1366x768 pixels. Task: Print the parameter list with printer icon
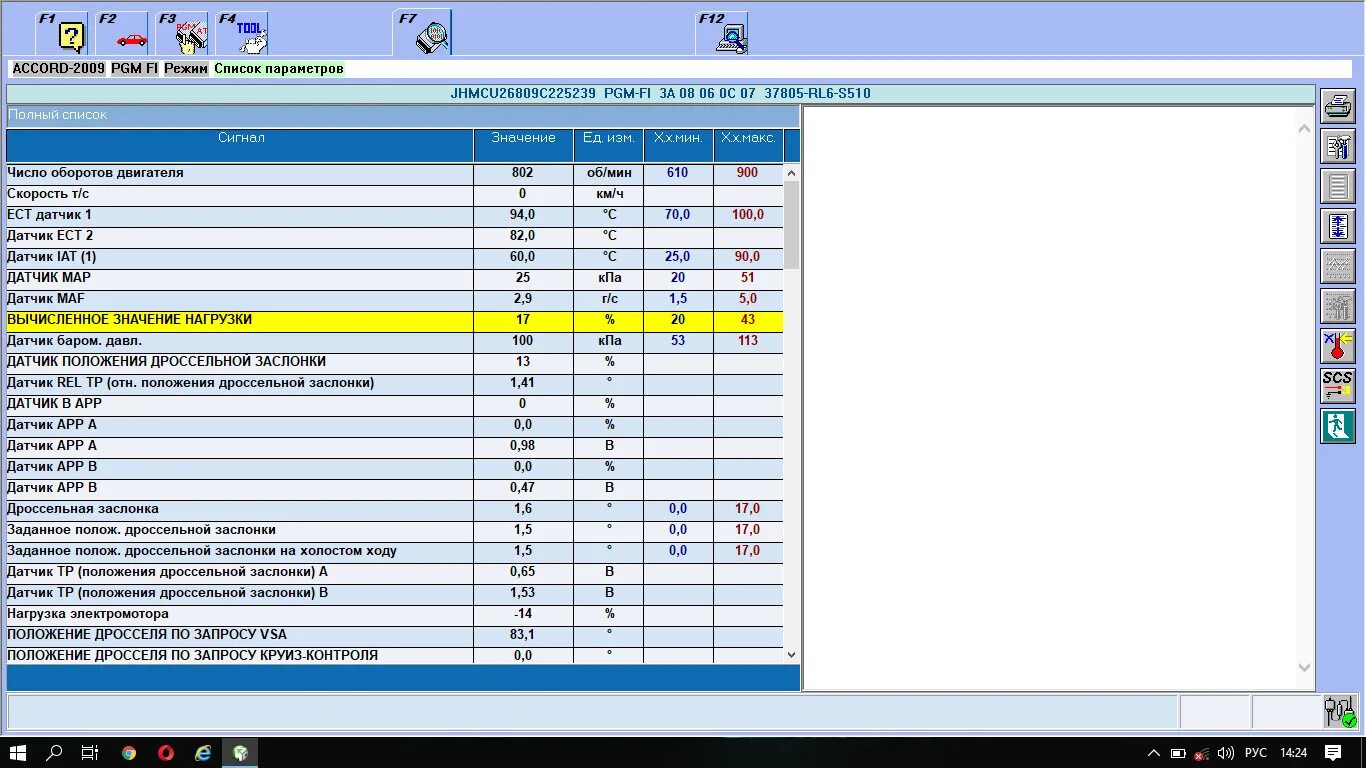click(1338, 105)
